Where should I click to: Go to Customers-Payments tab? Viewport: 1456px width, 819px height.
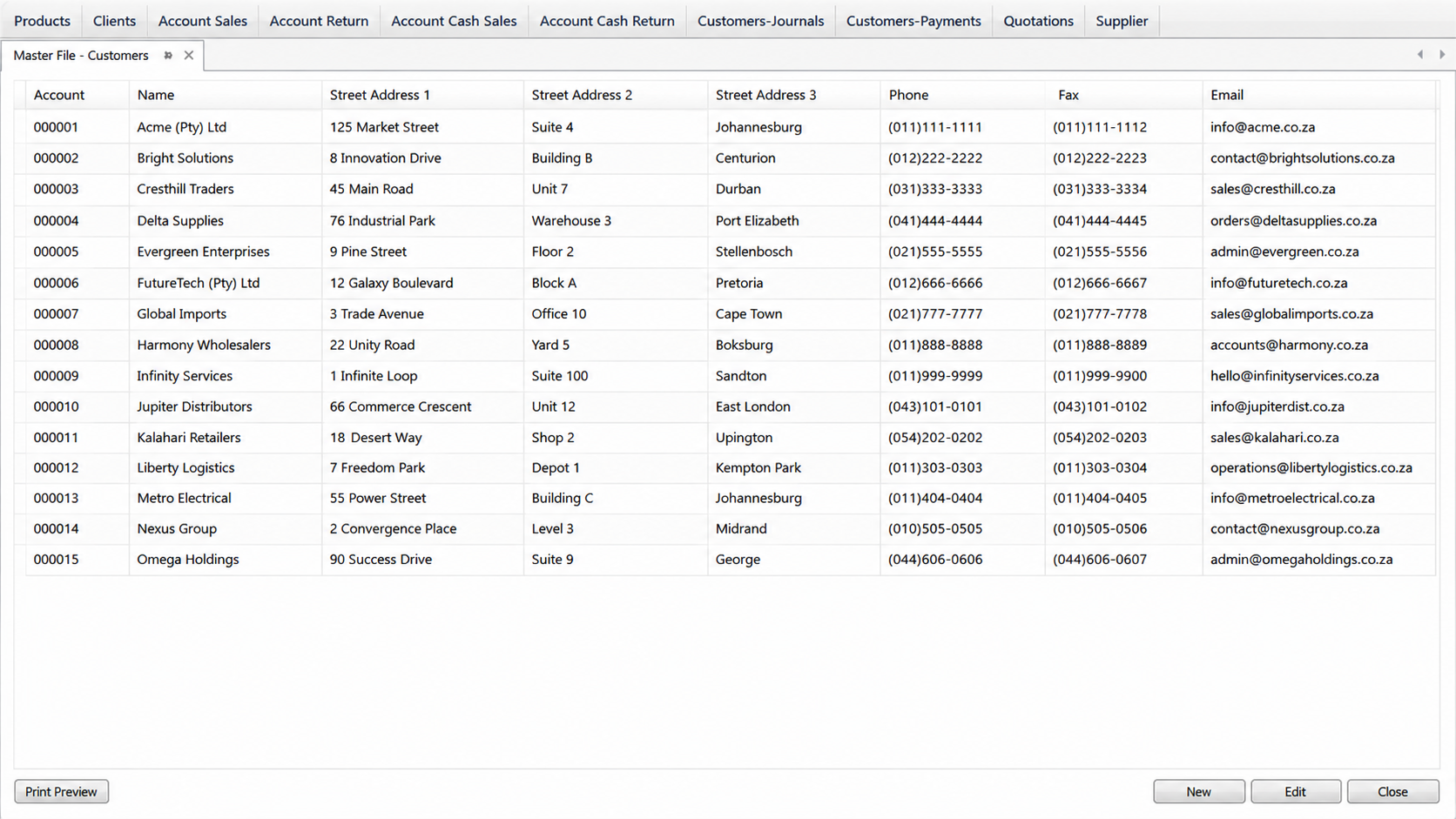click(913, 20)
